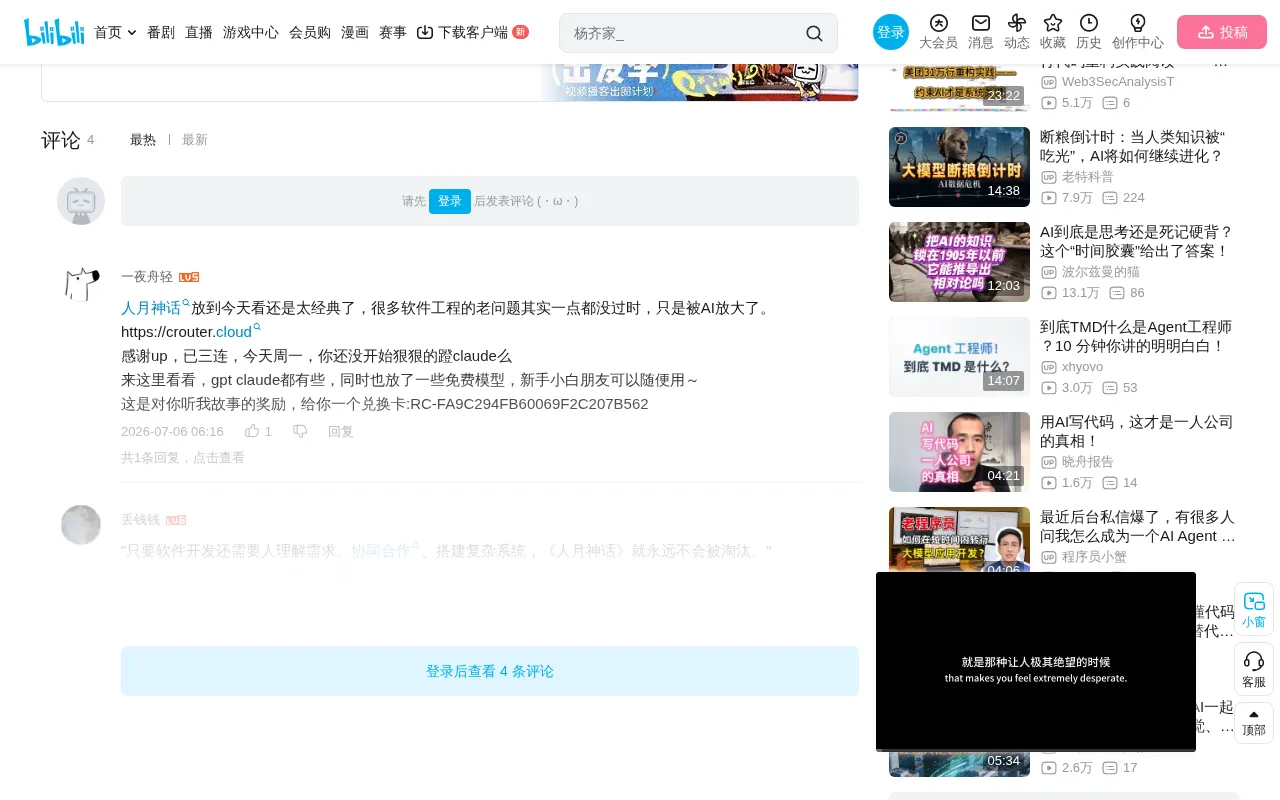Open title AI到底是思考还是死记硬背

(1136, 241)
